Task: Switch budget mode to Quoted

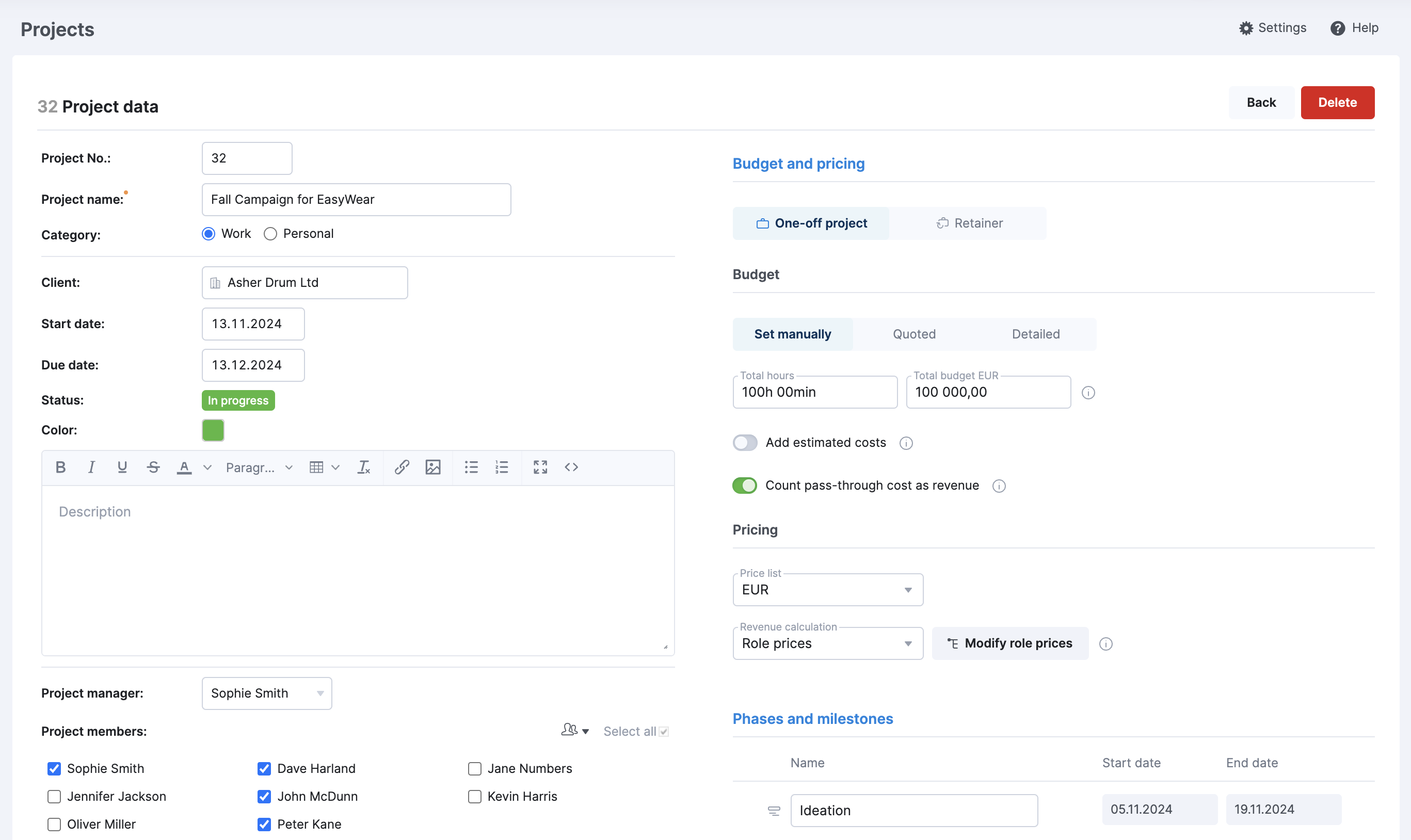Action: coord(913,333)
